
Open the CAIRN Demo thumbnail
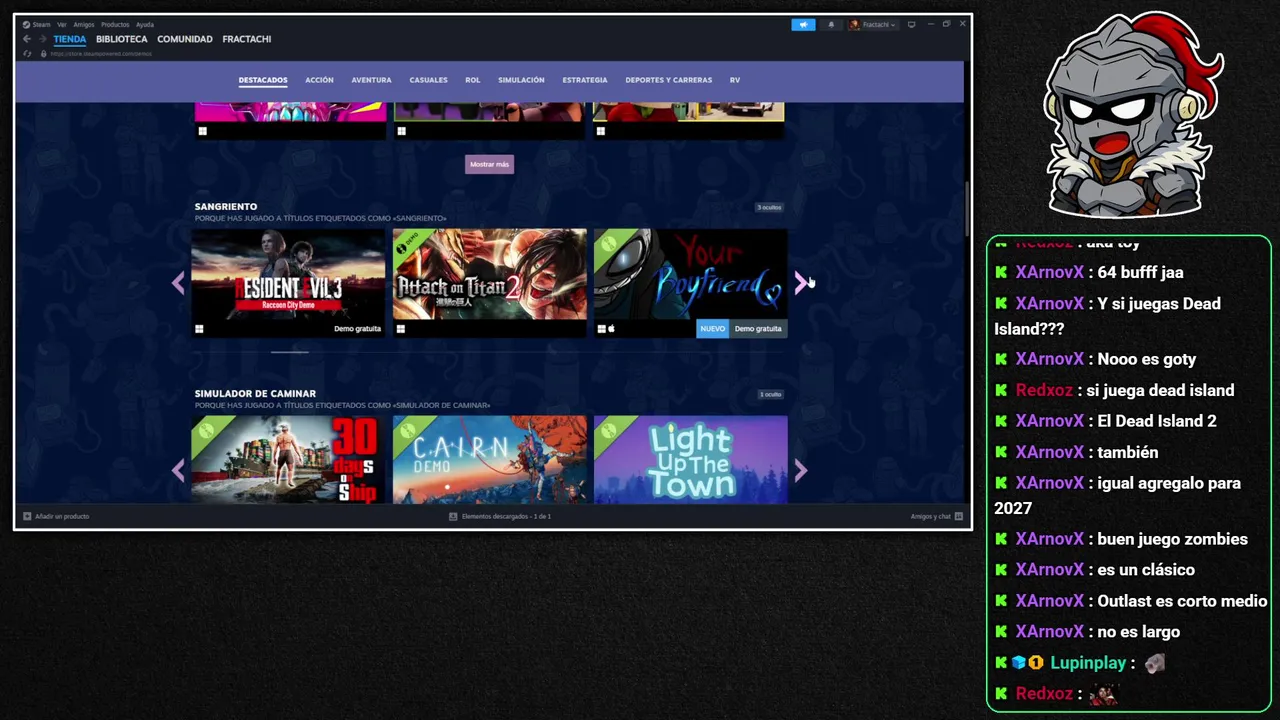point(490,460)
